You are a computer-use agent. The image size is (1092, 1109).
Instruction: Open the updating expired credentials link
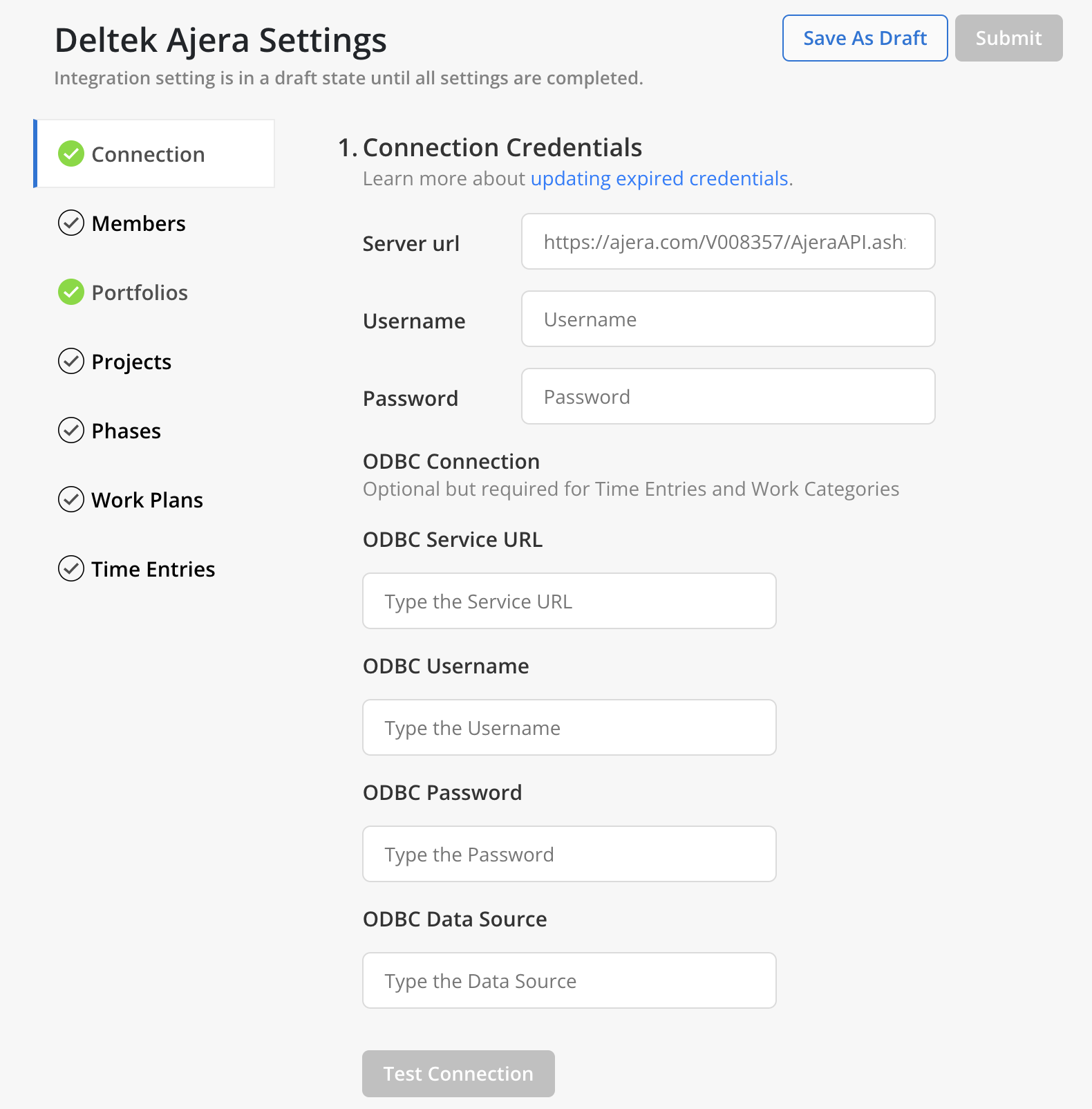tap(659, 178)
